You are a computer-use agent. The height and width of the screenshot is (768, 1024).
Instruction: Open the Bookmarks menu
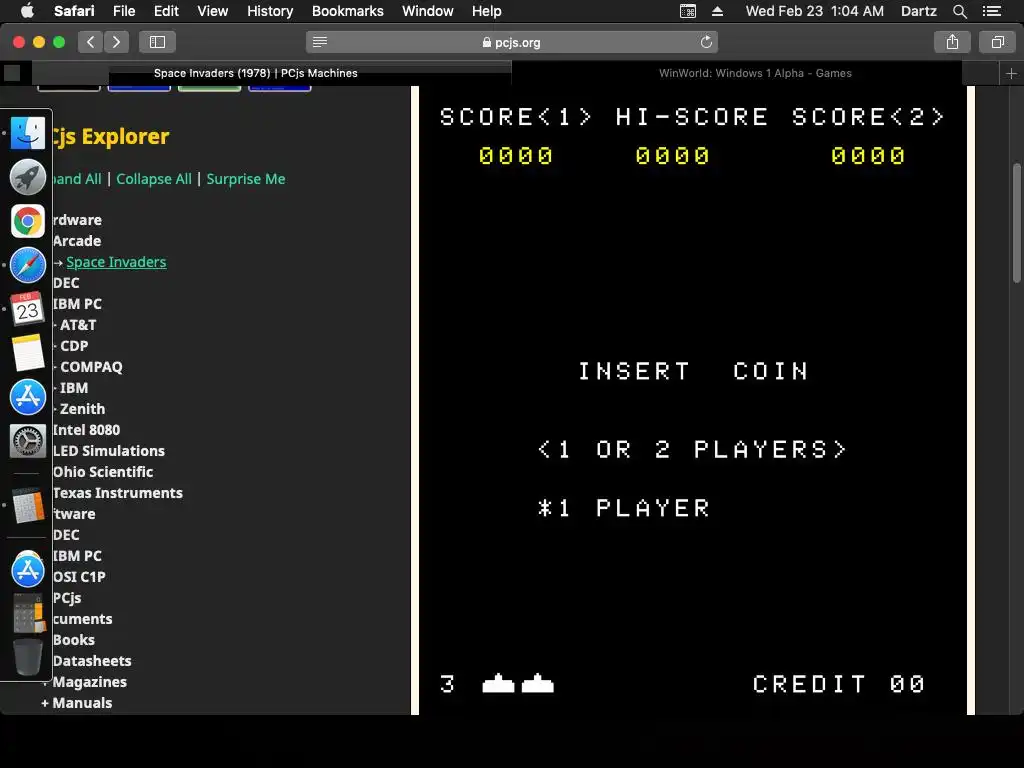[x=347, y=11]
